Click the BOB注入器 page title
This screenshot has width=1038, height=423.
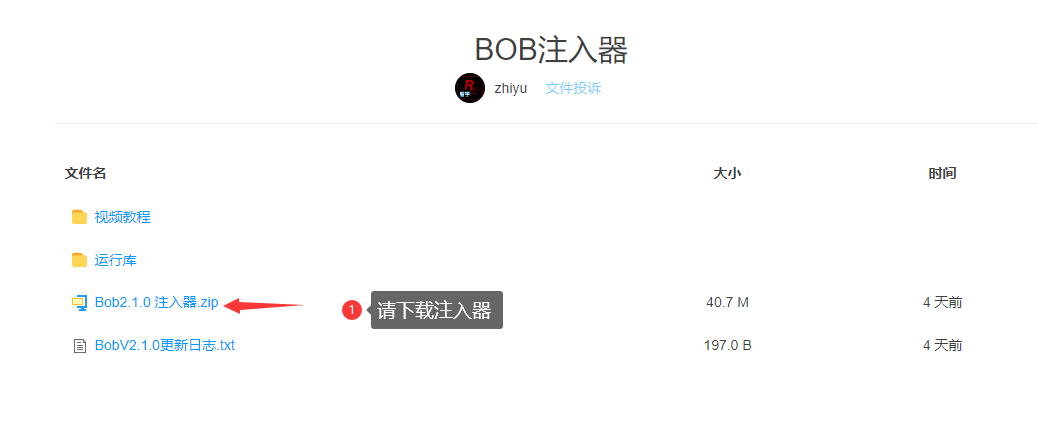point(551,50)
